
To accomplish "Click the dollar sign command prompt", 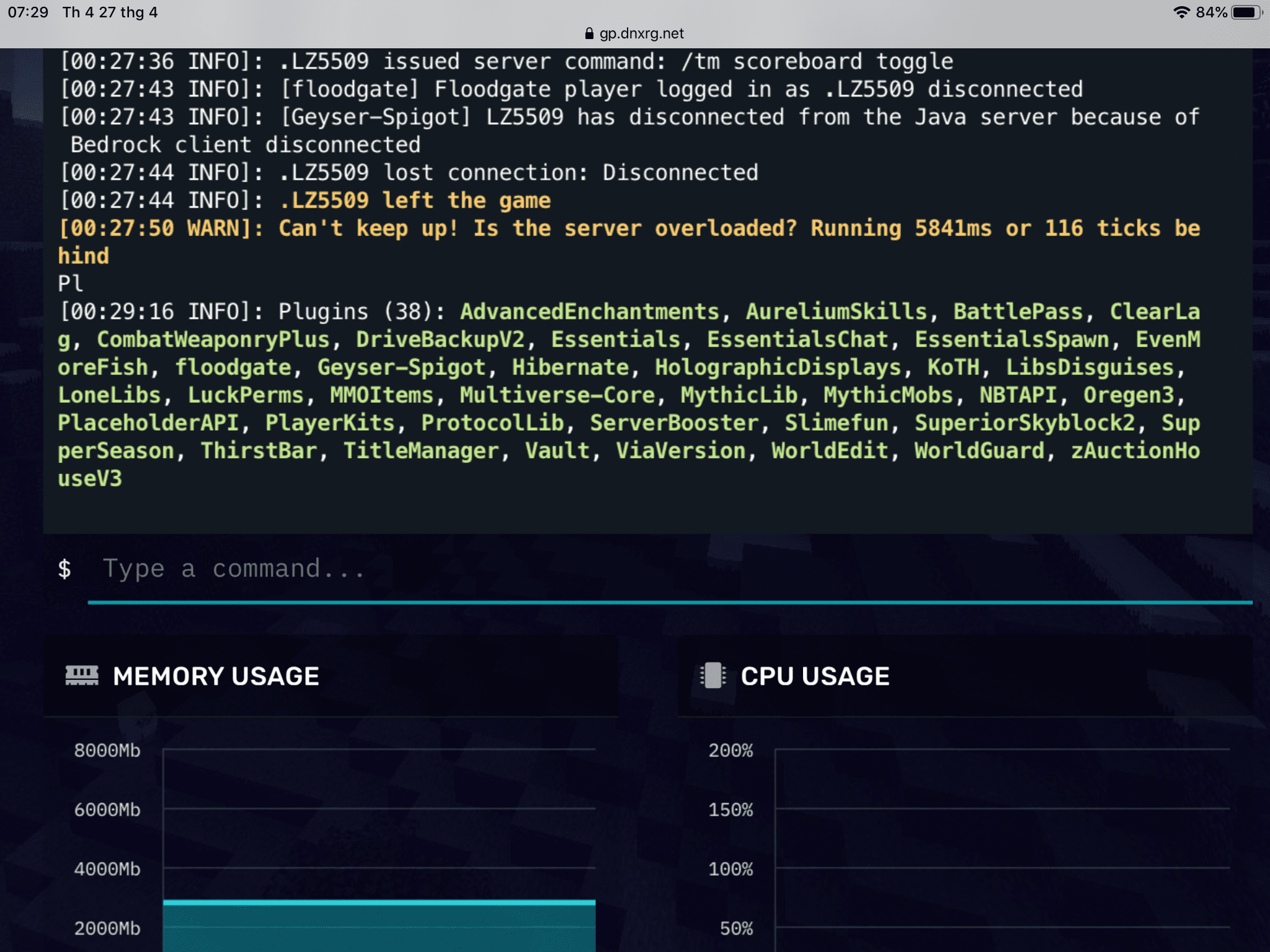I will click(x=64, y=569).
